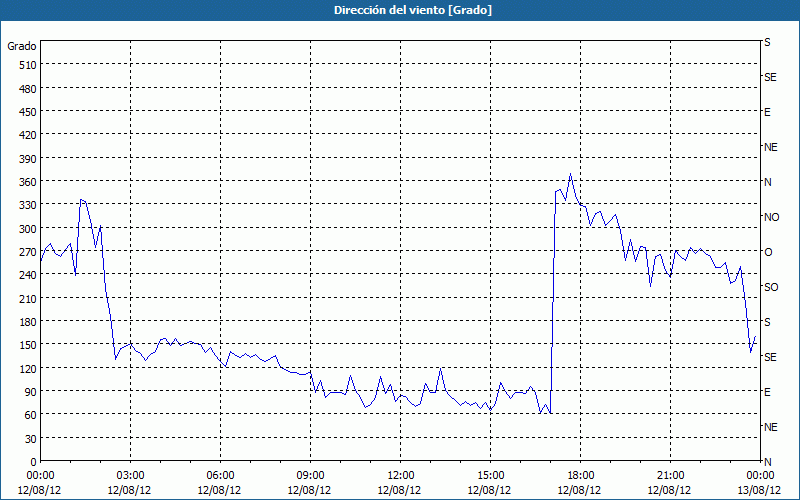Click the 'NO' compass label on right axis
The width and height of the screenshot is (800, 500).
771,217
